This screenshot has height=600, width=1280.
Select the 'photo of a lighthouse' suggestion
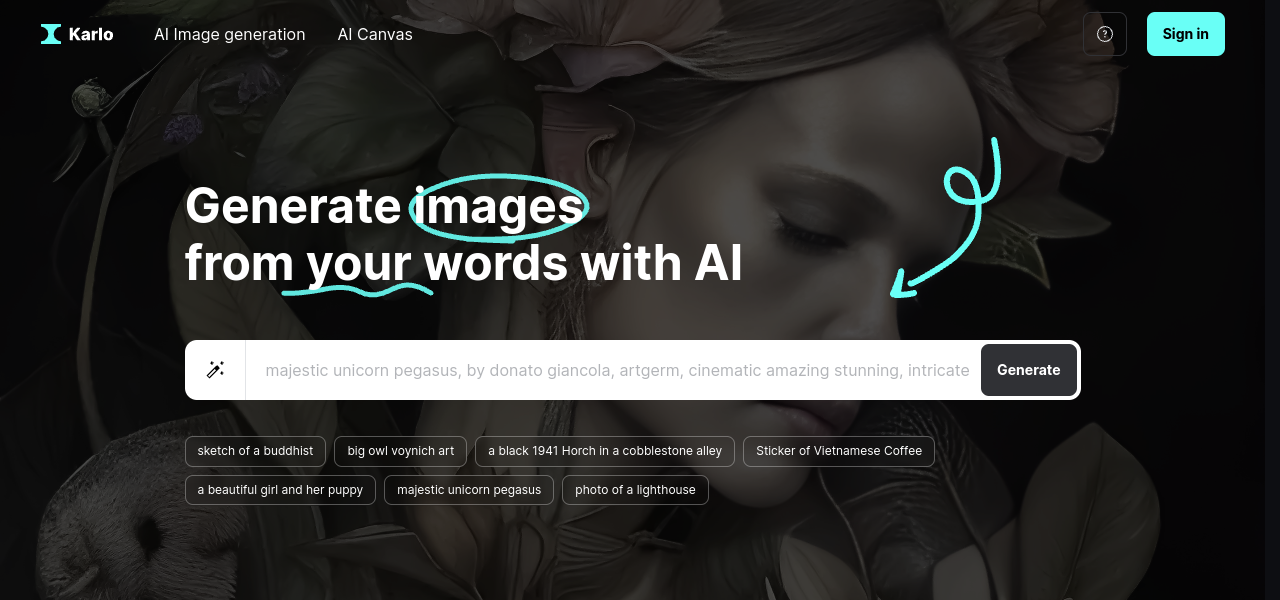click(635, 490)
